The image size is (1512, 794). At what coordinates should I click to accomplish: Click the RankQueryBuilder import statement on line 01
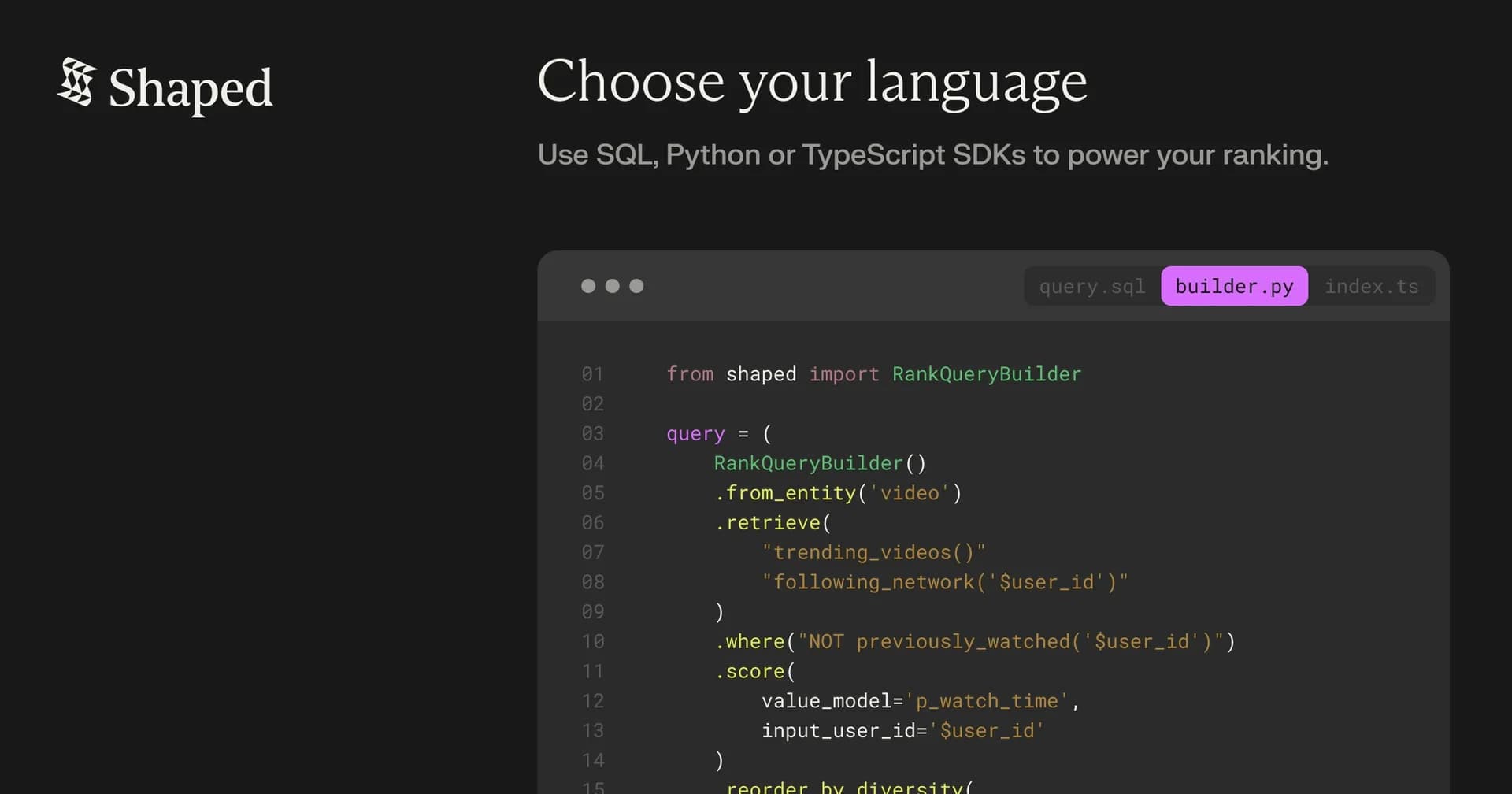[x=874, y=374]
